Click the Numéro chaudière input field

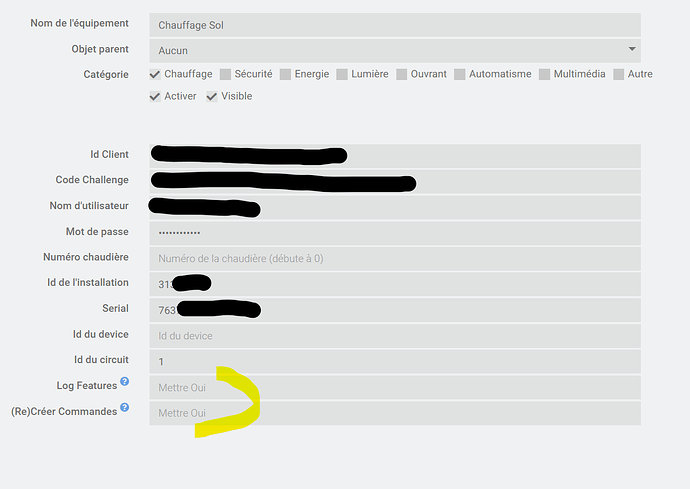tap(395, 259)
